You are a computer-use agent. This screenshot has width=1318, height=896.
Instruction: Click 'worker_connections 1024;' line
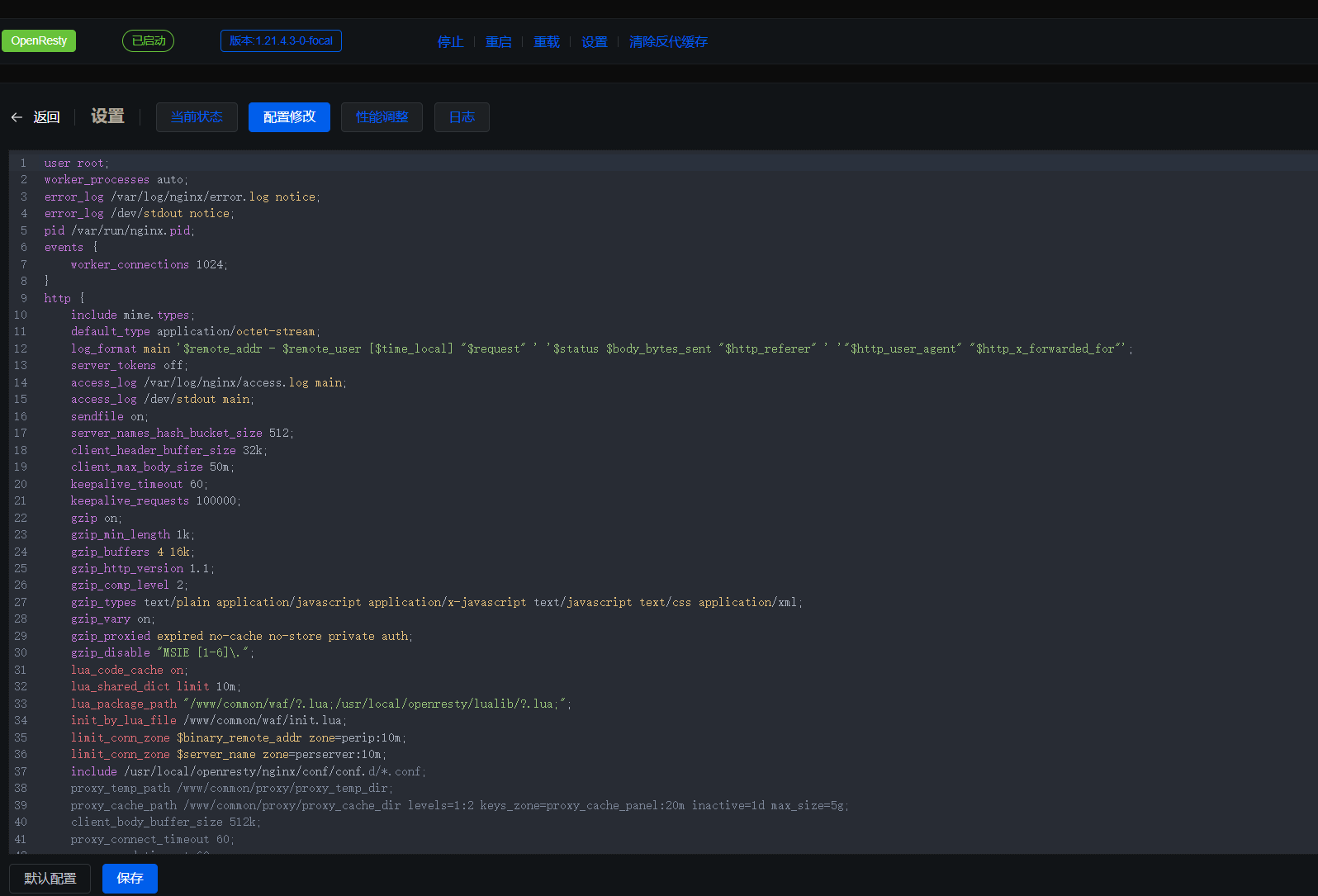[x=149, y=264]
